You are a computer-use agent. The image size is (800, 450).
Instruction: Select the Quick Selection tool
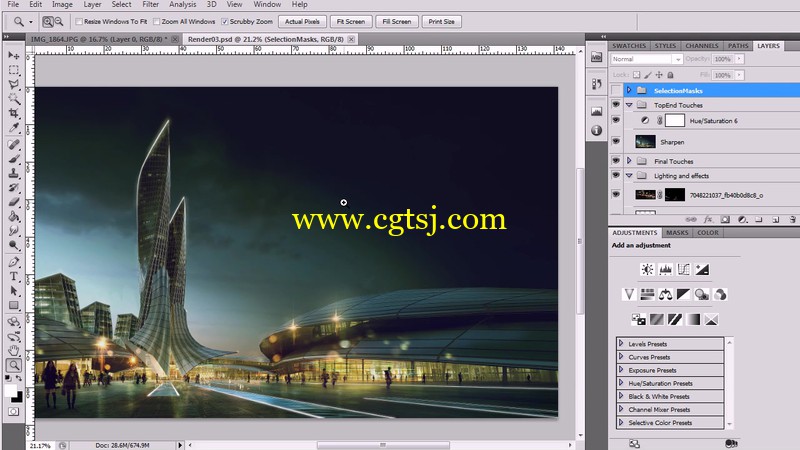click(14, 98)
